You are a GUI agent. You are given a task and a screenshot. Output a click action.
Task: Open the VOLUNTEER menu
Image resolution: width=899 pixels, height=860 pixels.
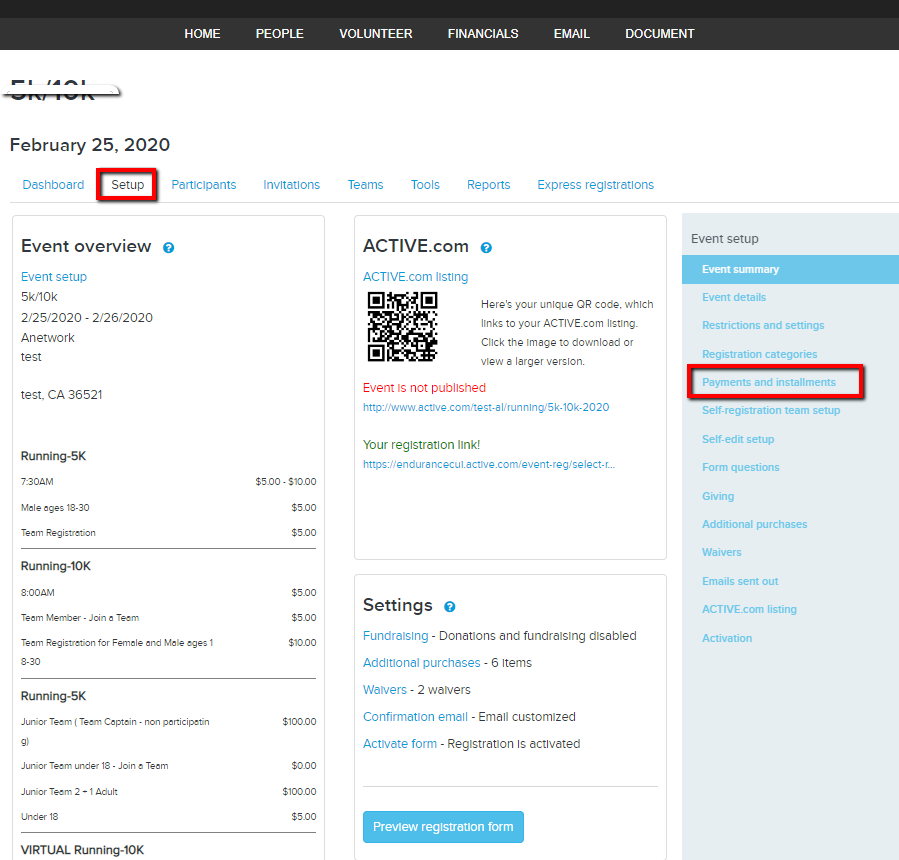[x=375, y=33]
